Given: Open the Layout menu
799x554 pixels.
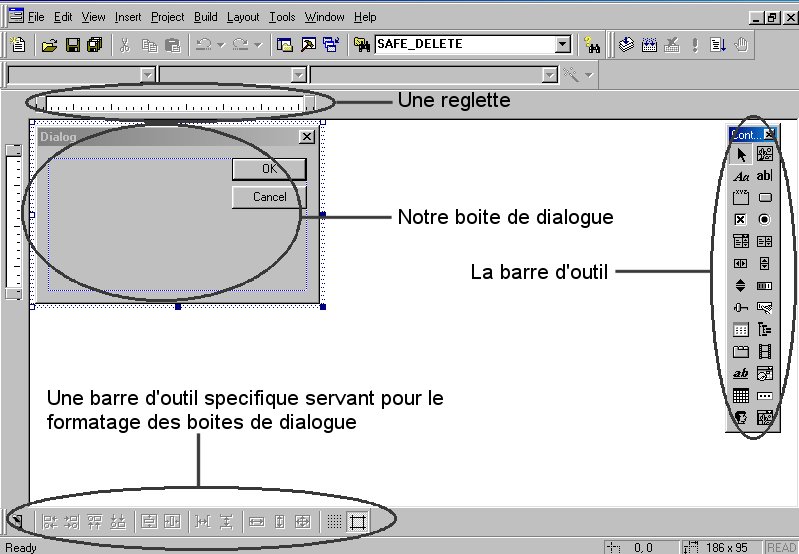Looking at the screenshot, I should pos(243,17).
